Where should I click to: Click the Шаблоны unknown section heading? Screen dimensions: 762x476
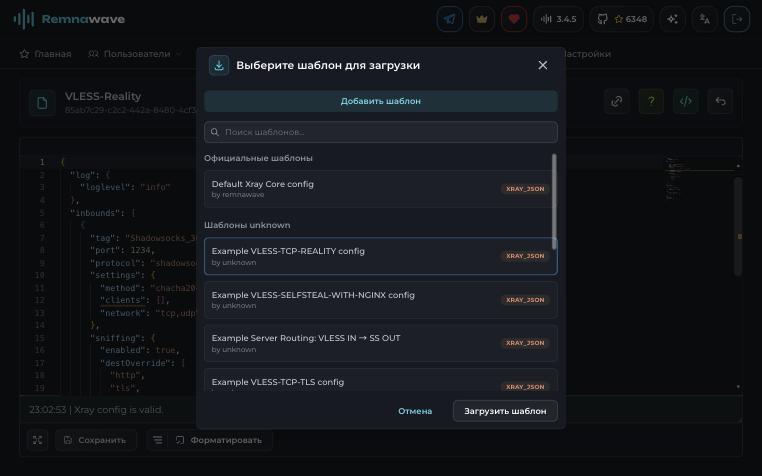pyautogui.click(x=247, y=226)
